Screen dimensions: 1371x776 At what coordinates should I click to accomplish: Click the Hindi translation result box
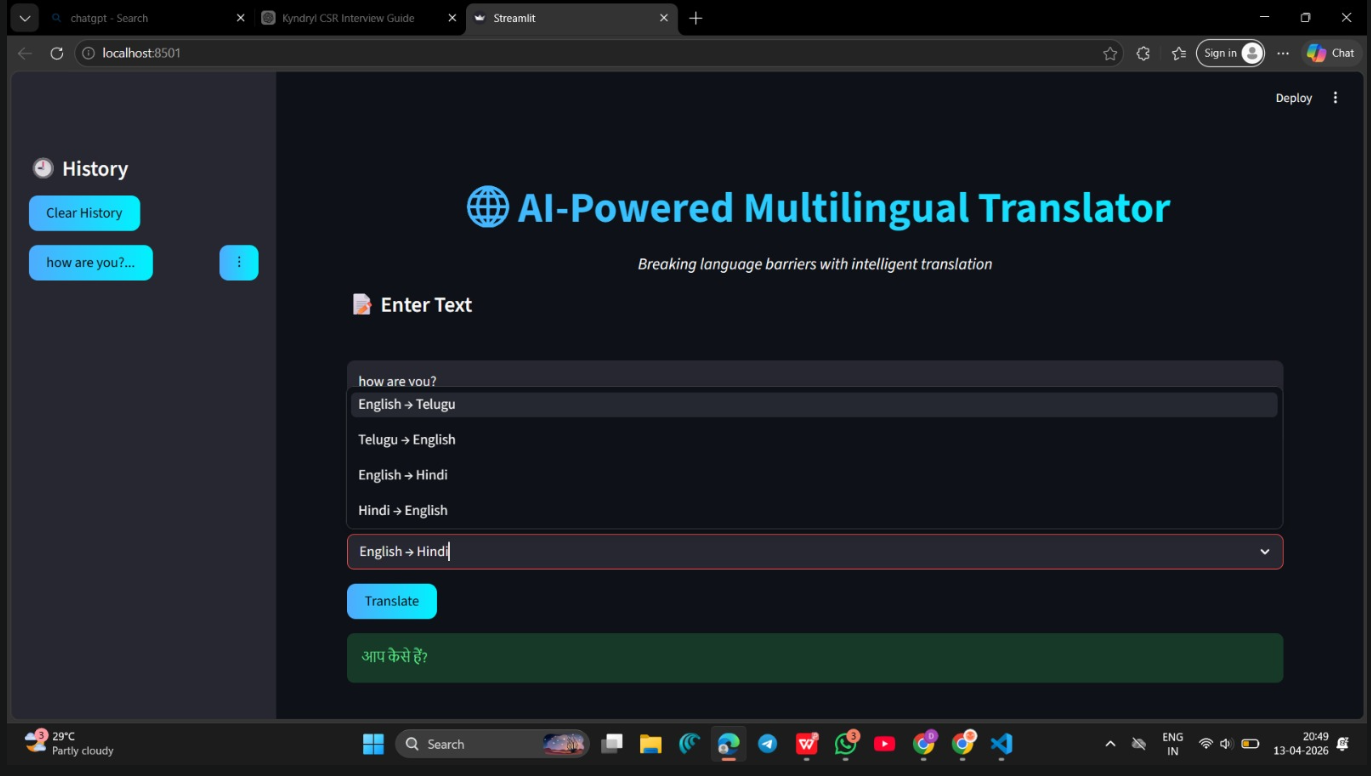[x=814, y=658]
